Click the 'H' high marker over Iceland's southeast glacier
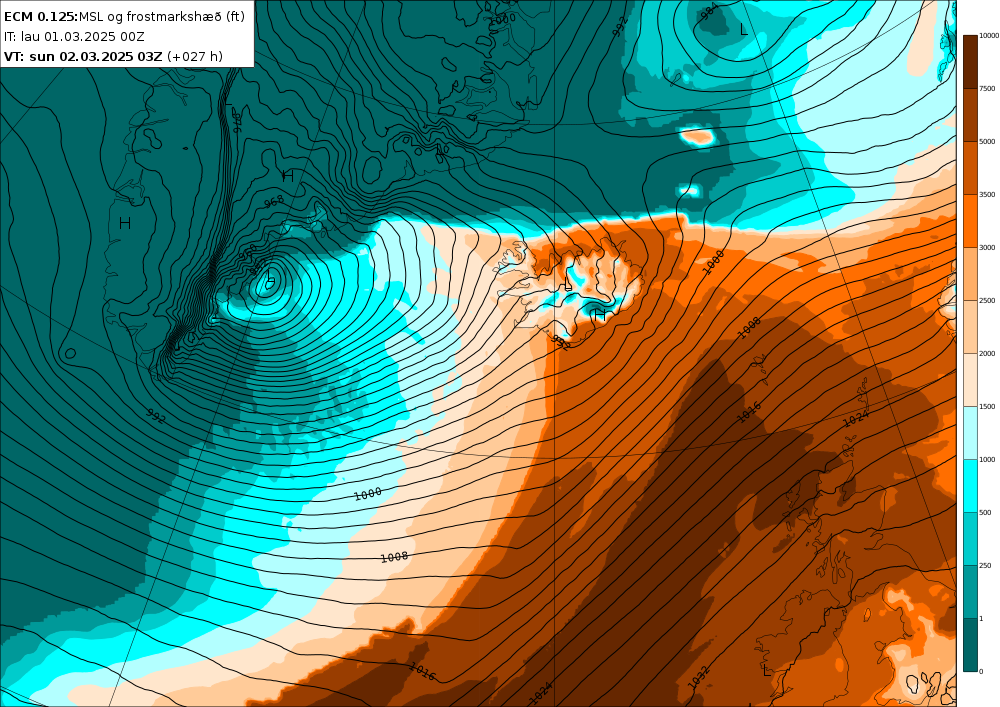The height and width of the screenshot is (707, 1000). pos(599,315)
